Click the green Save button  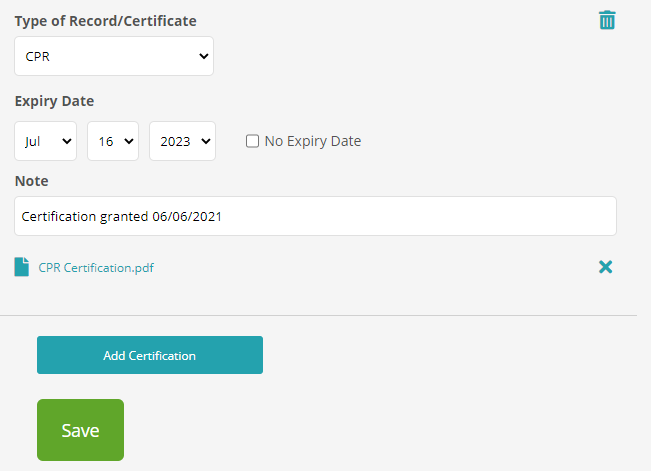(x=80, y=430)
